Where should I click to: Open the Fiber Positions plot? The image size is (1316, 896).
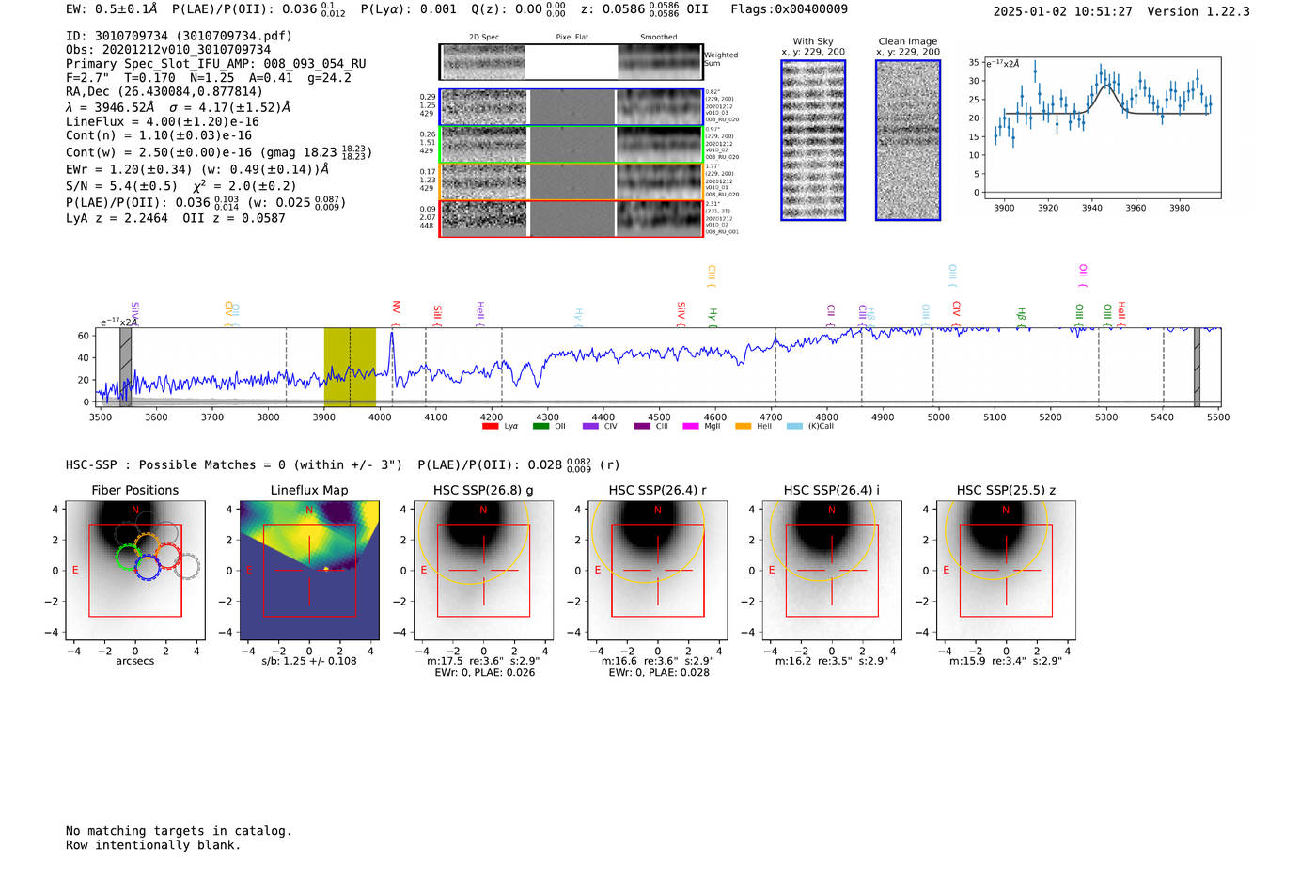click(134, 571)
